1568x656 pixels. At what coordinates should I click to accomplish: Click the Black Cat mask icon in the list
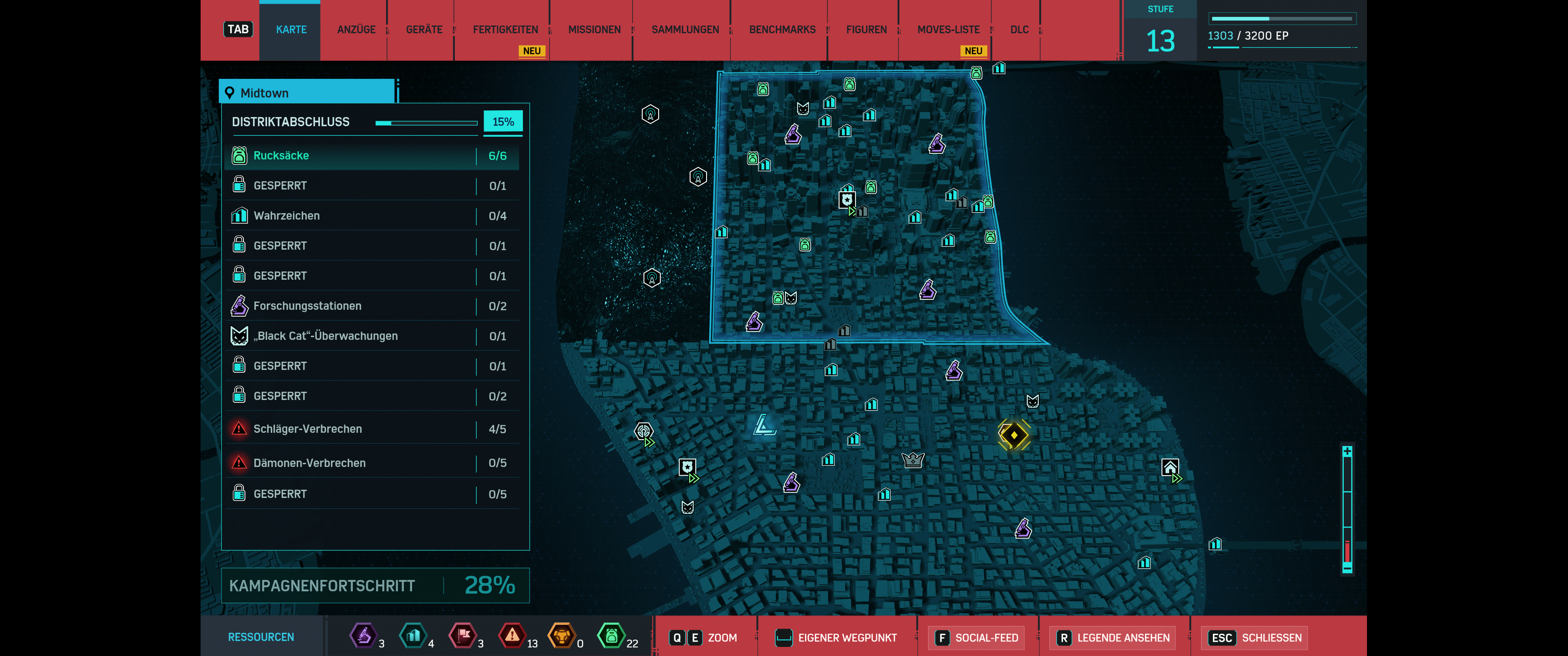(x=239, y=336)
